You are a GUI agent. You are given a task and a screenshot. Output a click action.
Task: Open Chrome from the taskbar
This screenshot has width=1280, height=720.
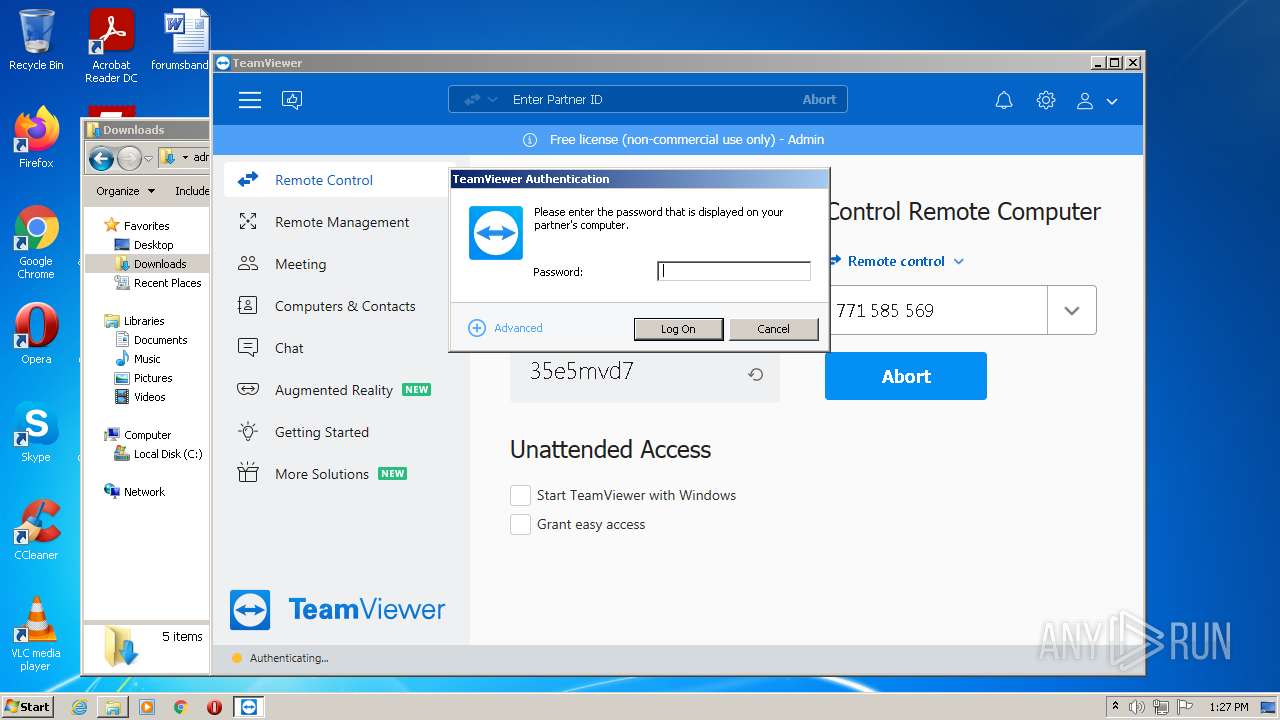pos(181,707)
